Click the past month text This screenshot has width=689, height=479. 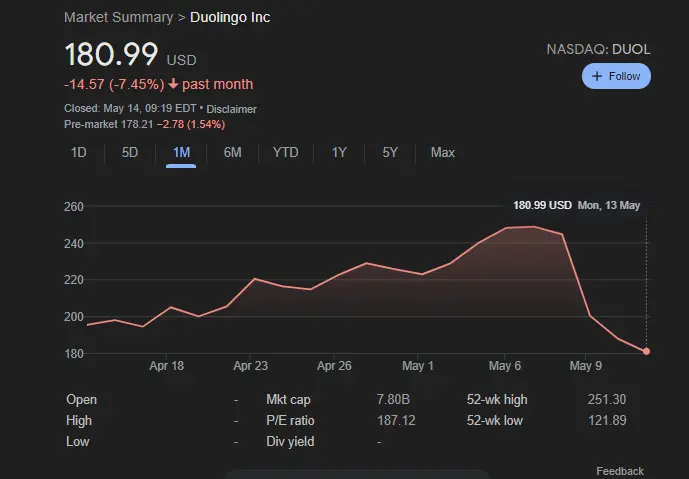(218, 84)
